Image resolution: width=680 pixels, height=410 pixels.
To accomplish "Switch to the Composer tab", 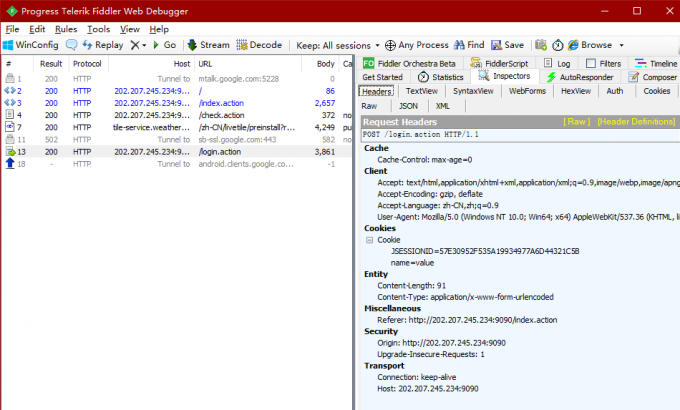I will [x=653, y=77].
